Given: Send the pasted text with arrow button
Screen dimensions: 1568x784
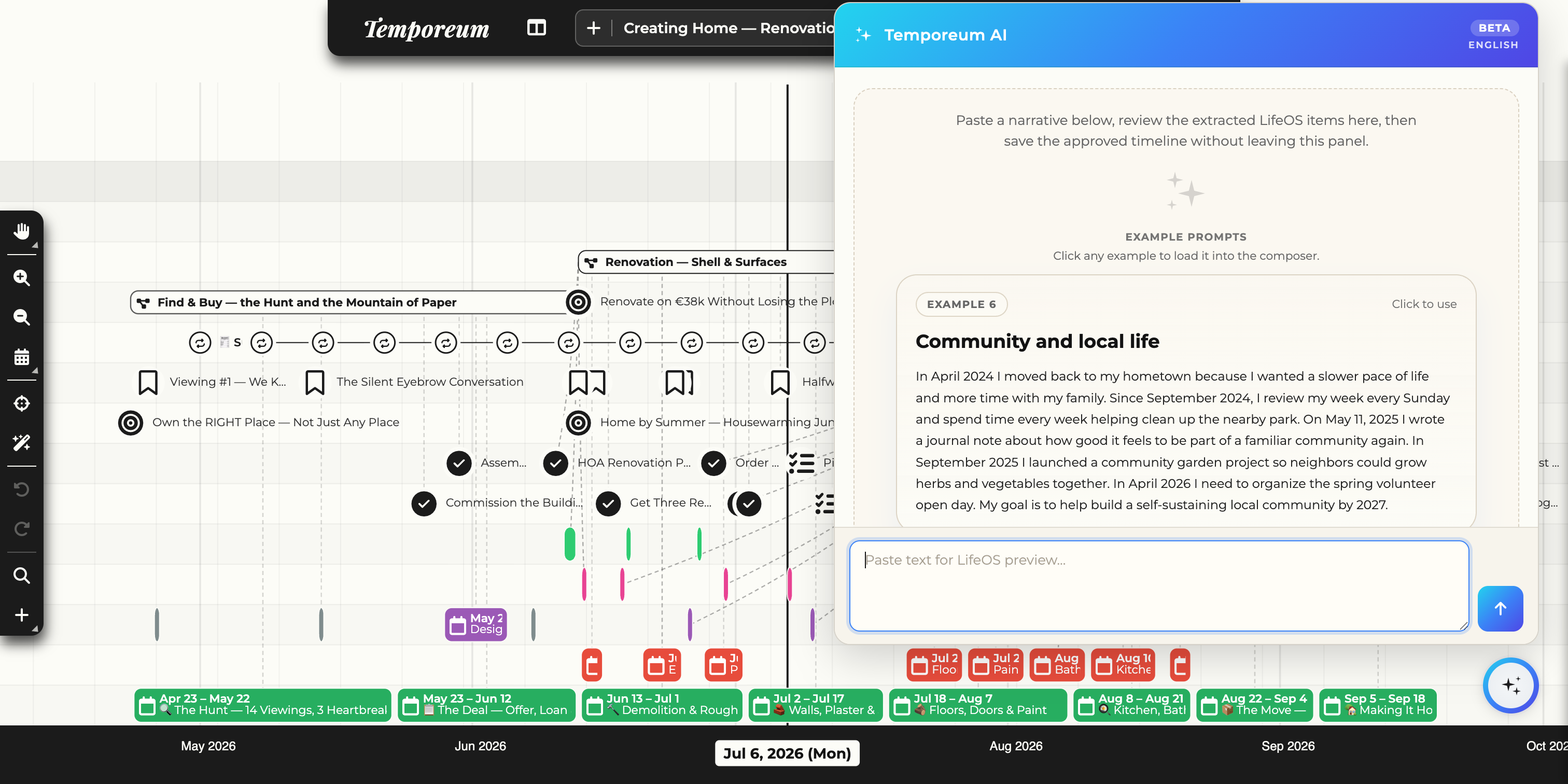Looking at the screenshot, I should click(x=1501, y=609).
